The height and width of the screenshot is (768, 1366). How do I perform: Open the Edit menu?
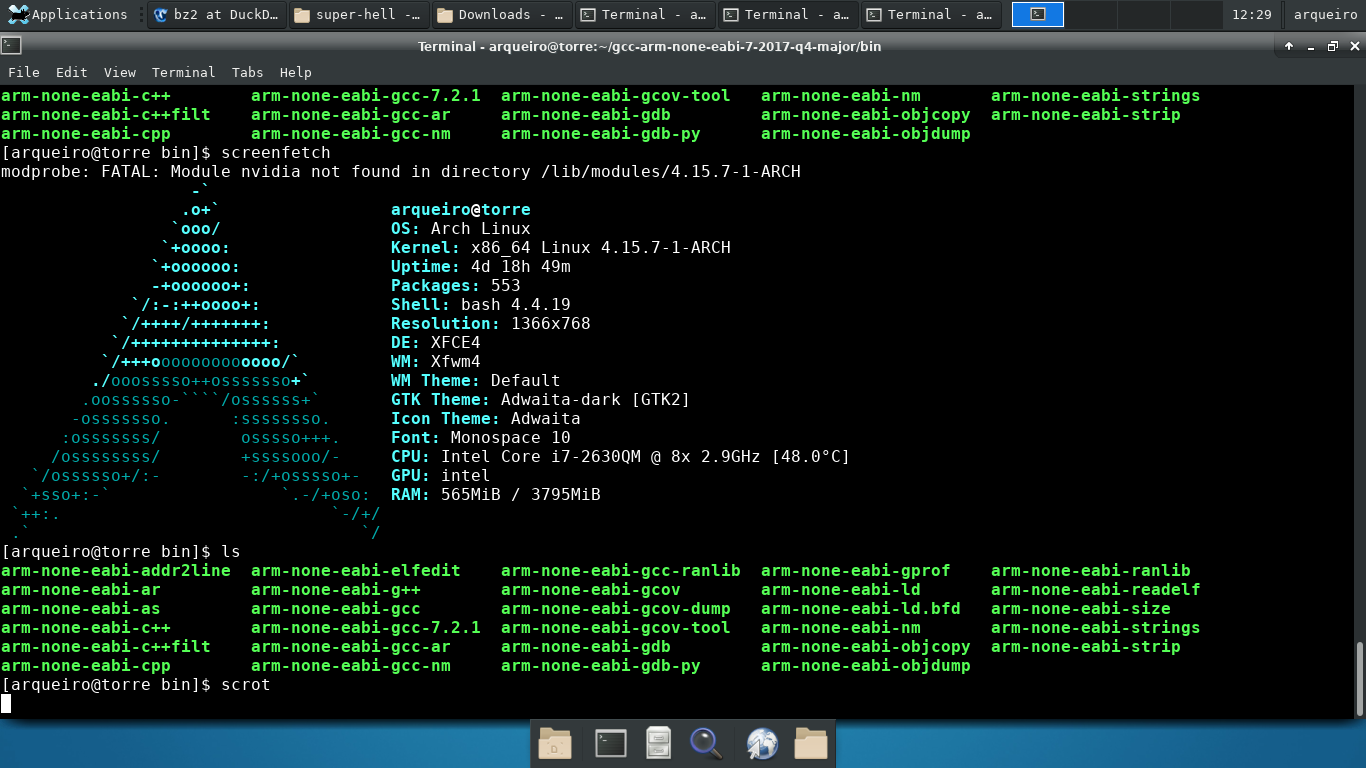[71, 72]
